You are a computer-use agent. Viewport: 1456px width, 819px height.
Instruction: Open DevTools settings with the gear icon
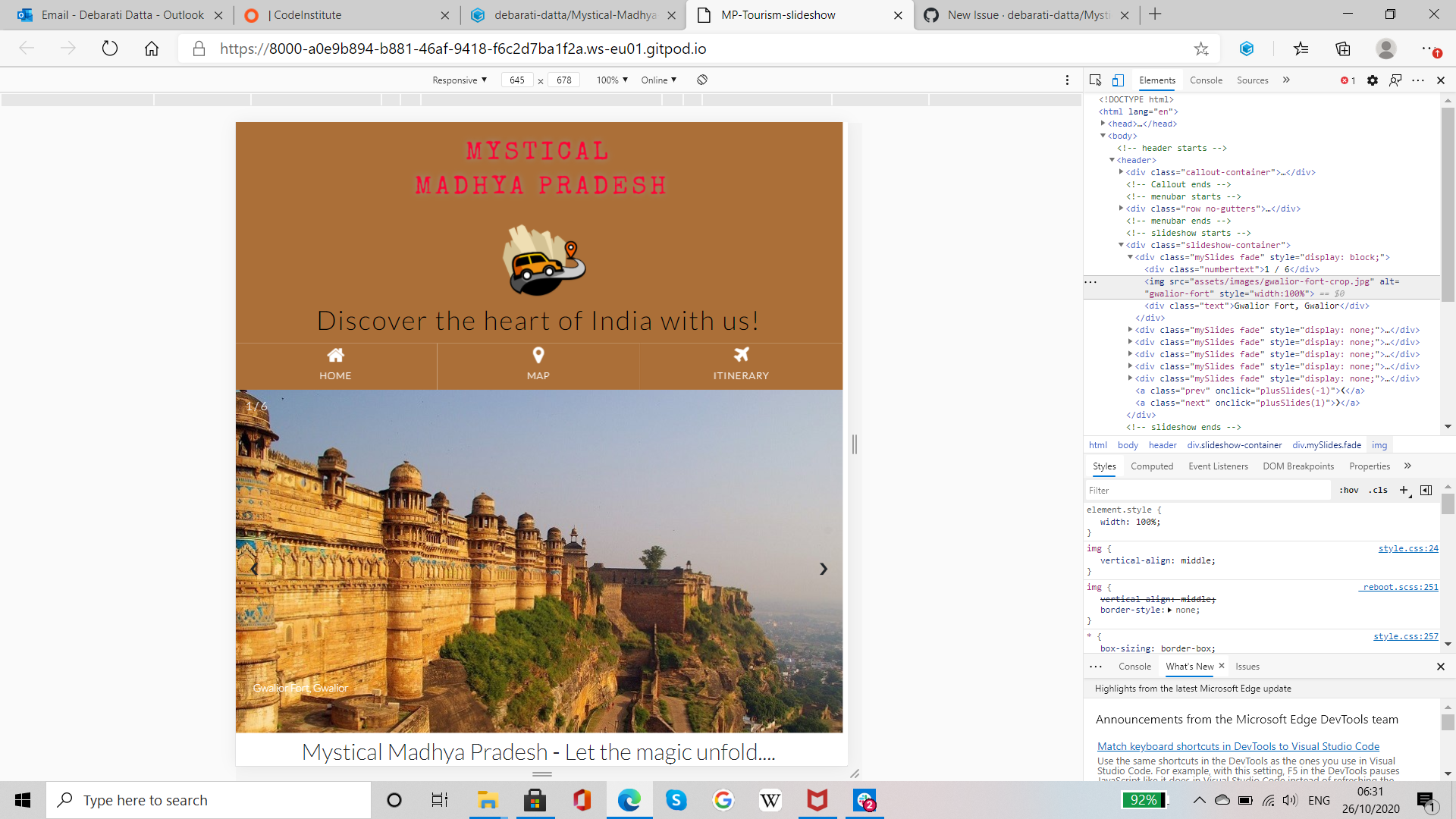tap(1373, 80)
